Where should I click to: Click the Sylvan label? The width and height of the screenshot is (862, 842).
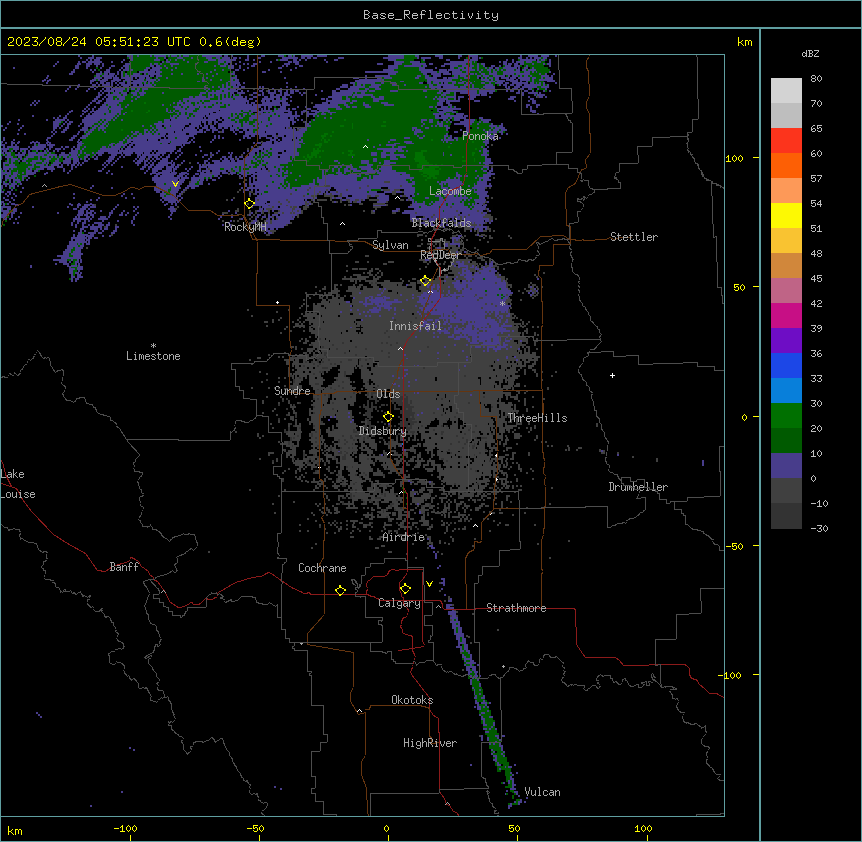(390, 245)
